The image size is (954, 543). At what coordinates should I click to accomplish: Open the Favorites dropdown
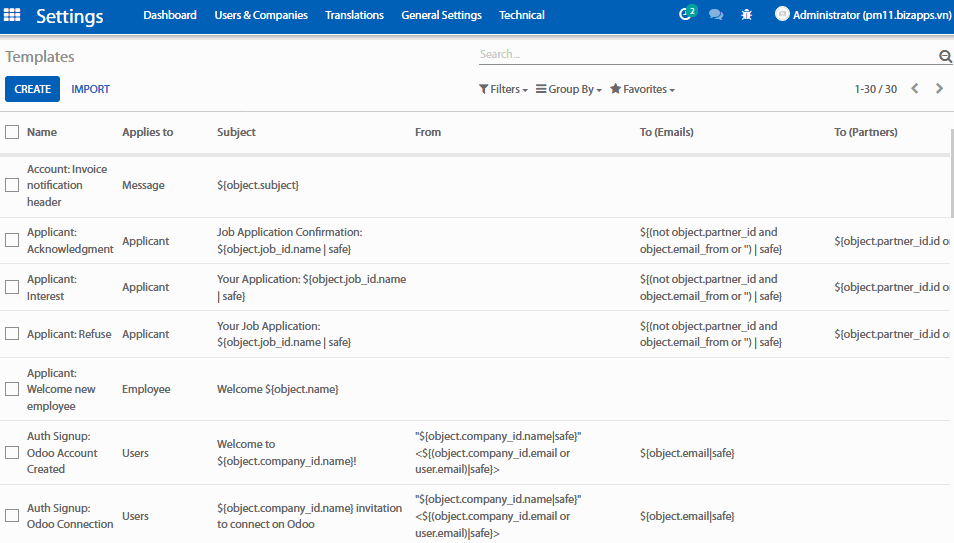coord(642,89)
